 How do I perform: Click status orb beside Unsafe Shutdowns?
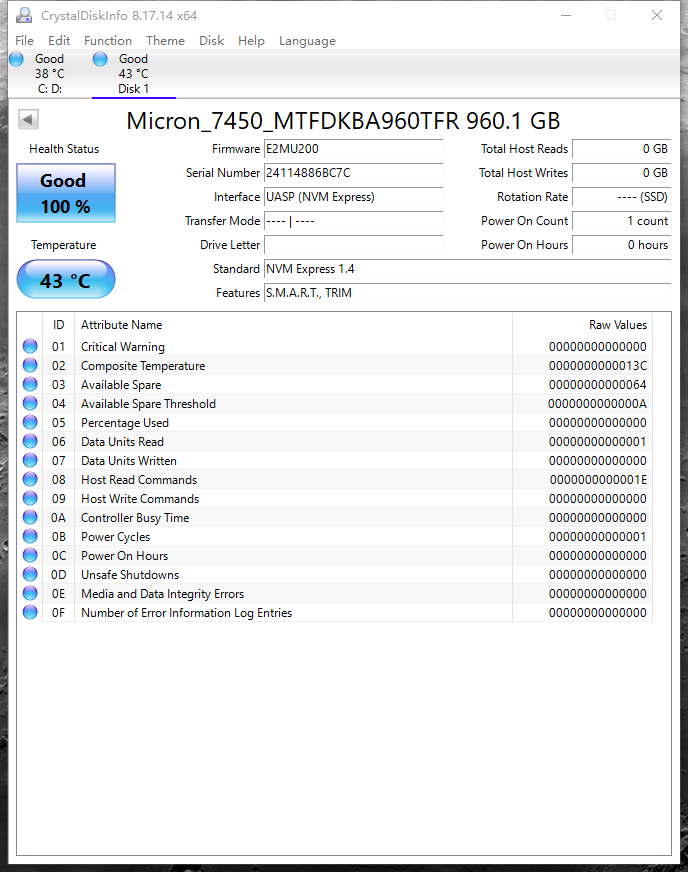click(x=30, y=574)
